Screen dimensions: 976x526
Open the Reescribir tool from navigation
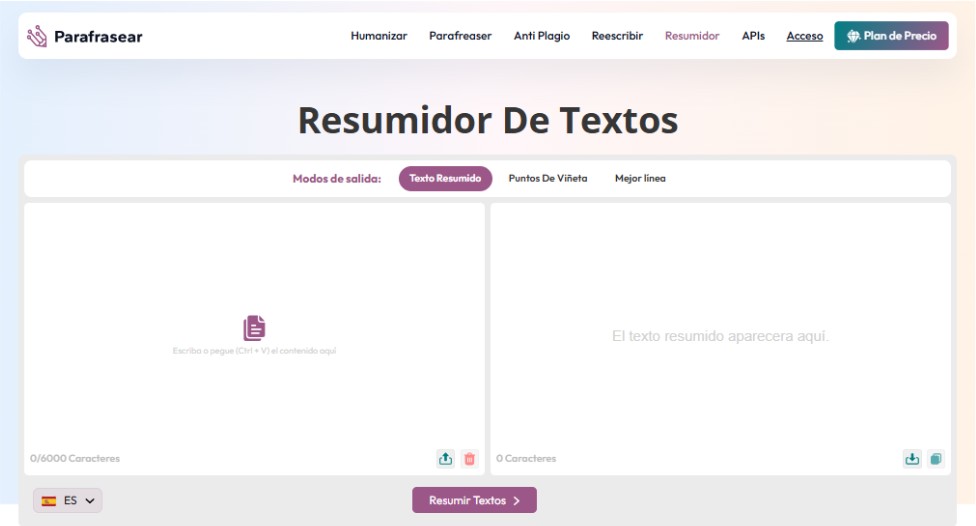pyautogui.click(x=617, y=36)
